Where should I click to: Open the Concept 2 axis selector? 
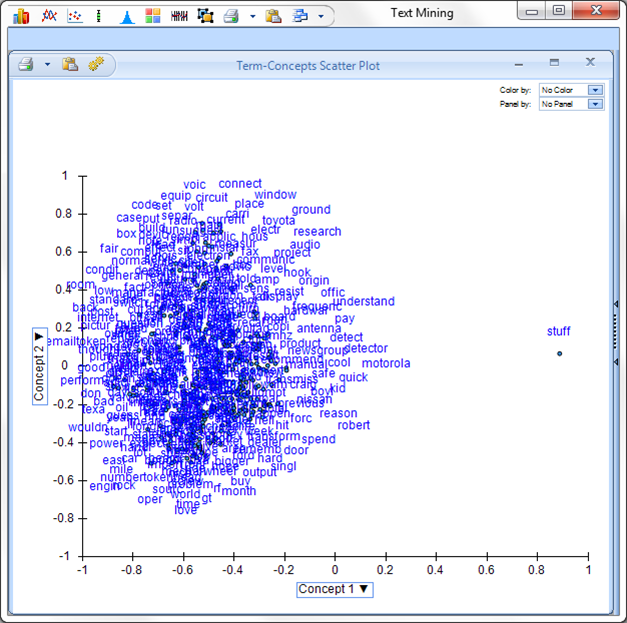pyautogui.click(x=40, y=366)
